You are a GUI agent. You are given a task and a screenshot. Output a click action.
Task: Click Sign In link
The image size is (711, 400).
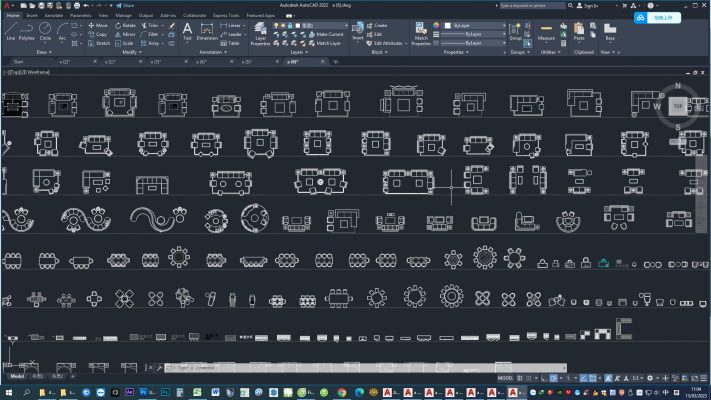coord(589,5)
